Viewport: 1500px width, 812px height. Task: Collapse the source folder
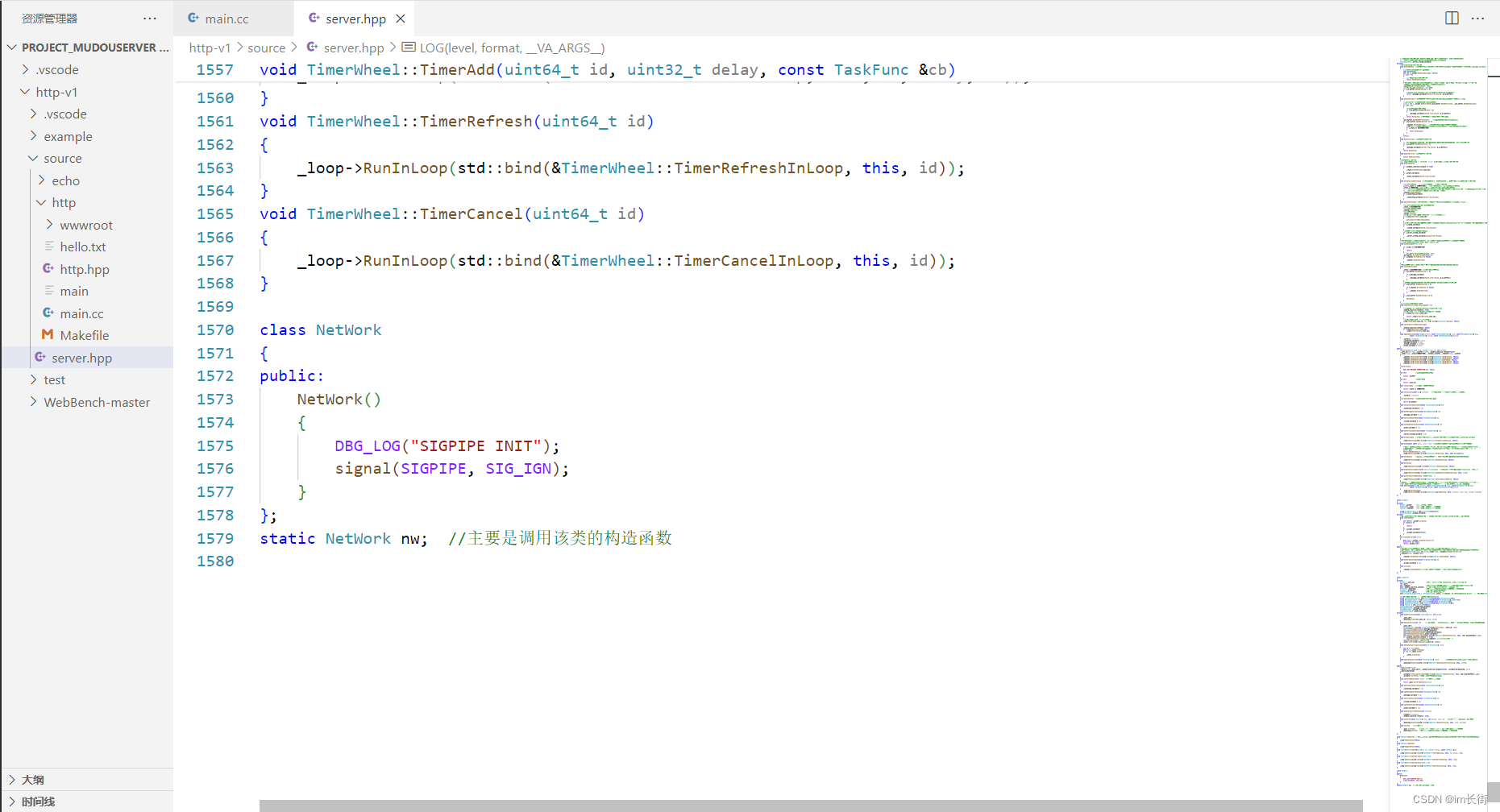click(x=34, y=158)
